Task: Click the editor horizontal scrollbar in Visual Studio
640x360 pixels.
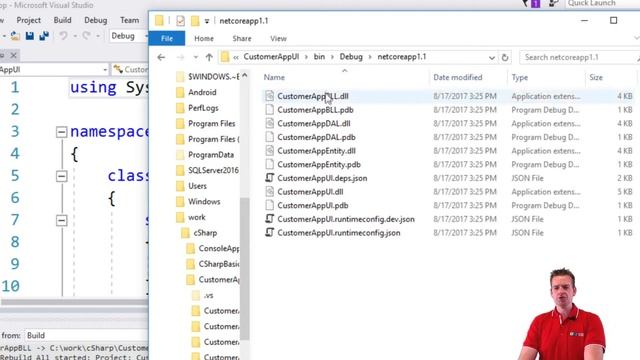Action: coord(74,302)
